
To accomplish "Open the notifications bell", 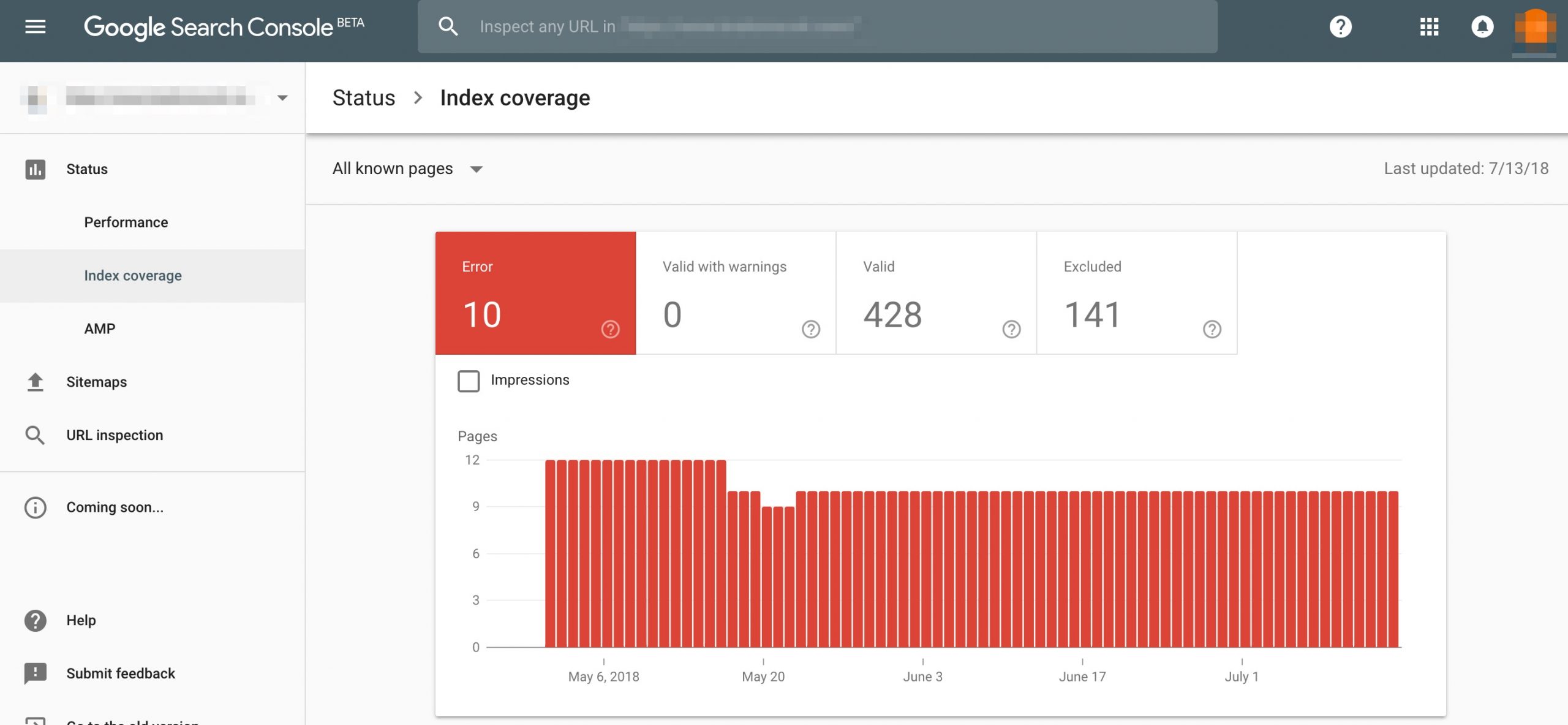I will 1482,27.
